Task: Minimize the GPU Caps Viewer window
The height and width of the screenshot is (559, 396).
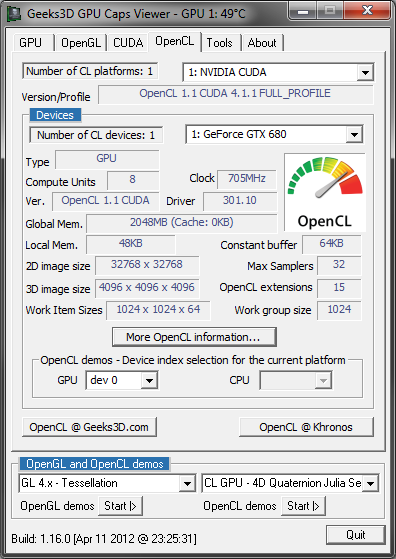Action: pyautogui.click(x=303, y=11)
